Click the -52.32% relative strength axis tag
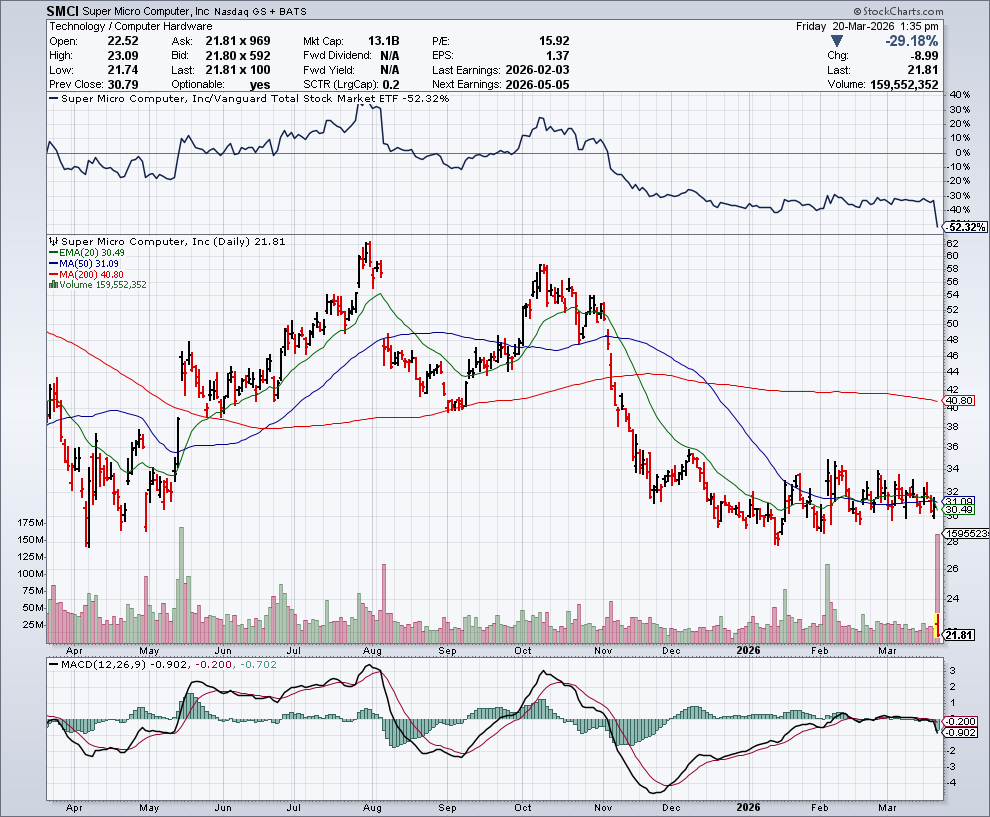This screenshot has height=817, width=990. click(965, 227)
